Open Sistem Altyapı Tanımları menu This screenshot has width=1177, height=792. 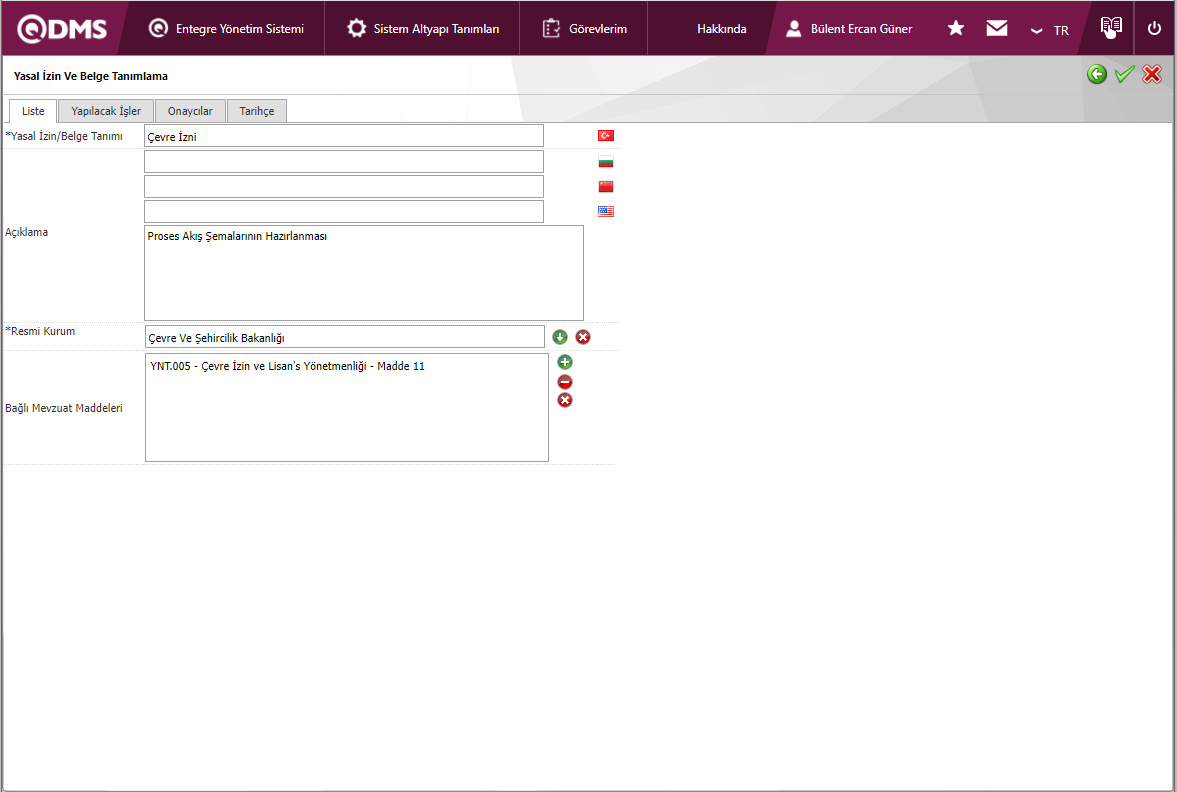[423, 29]
